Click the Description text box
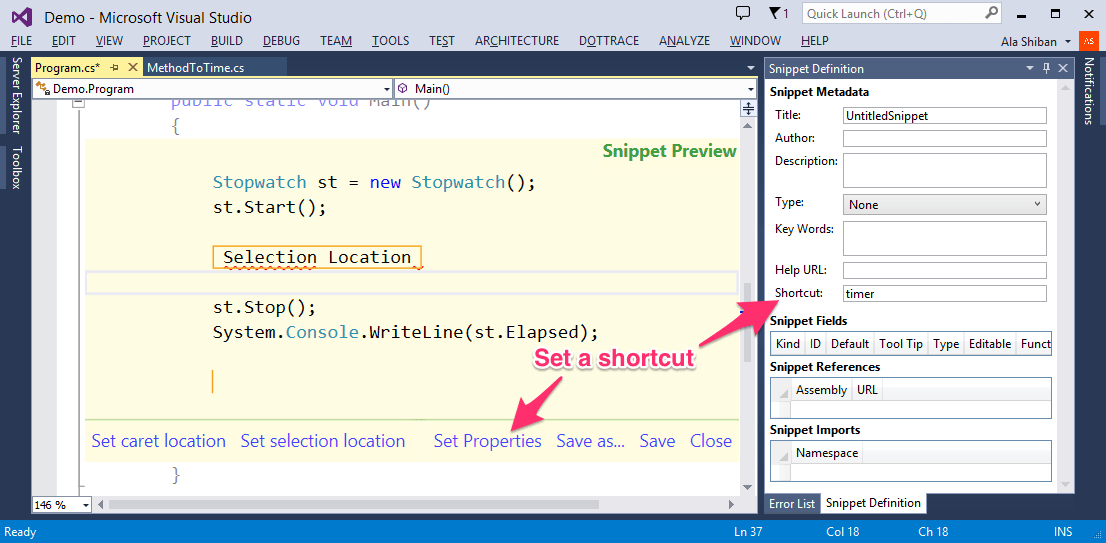The height and width of the screenshot is (543, 1106). [944, 170]
